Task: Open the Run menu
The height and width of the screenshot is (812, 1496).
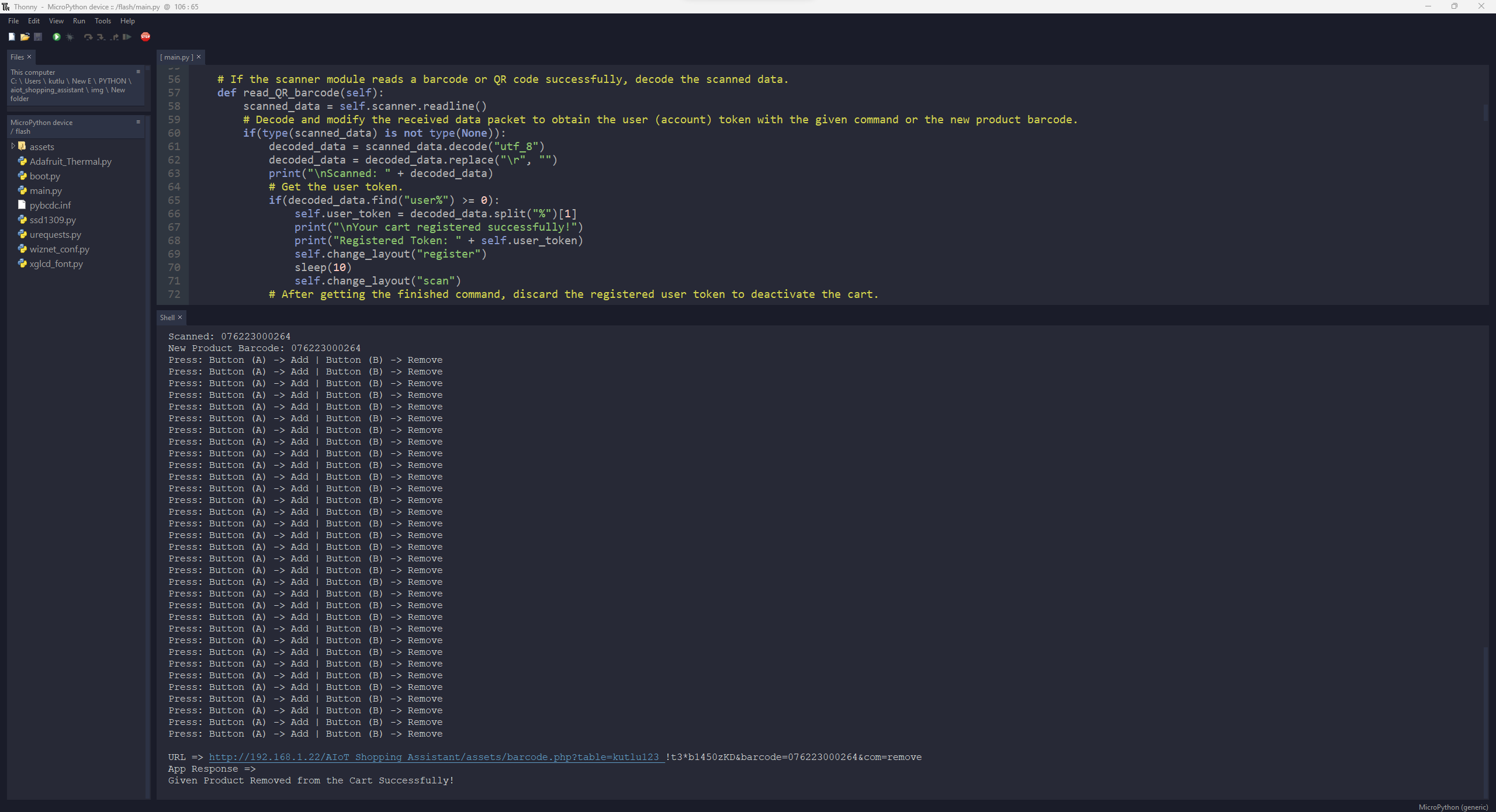Action: (79, 20)
